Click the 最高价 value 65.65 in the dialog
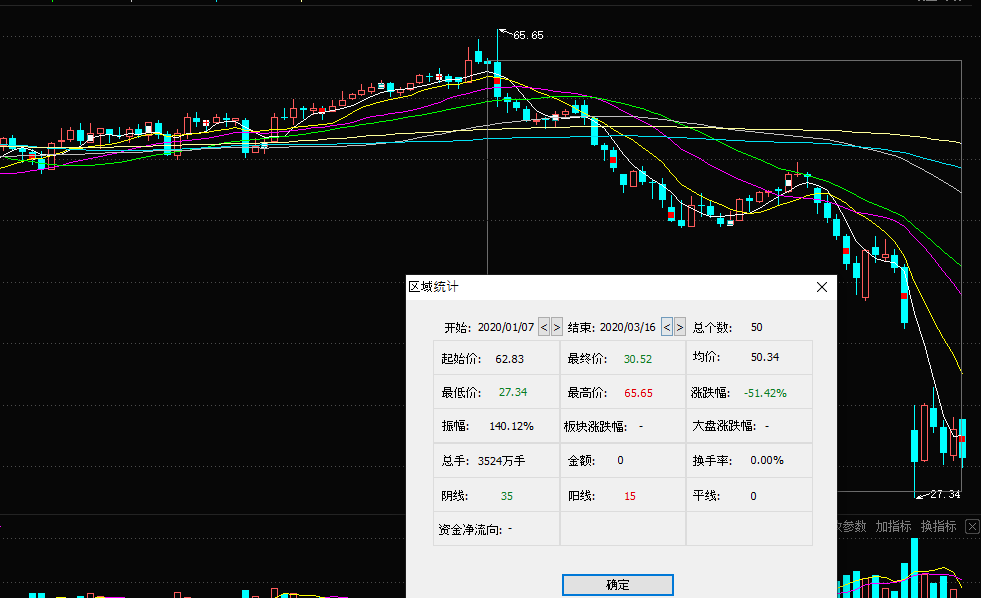 (638, 393)
